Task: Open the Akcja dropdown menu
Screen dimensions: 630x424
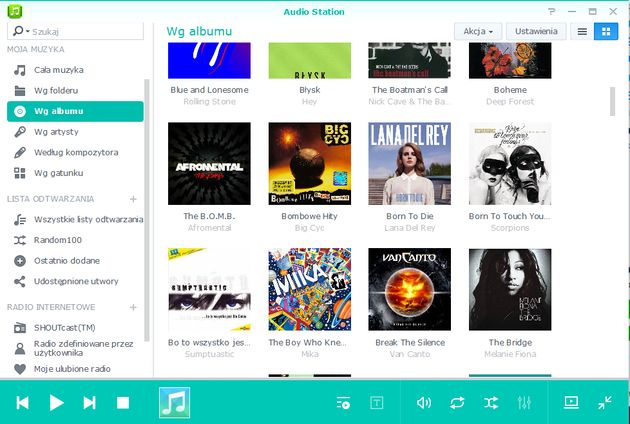Action: click(478, 31)
